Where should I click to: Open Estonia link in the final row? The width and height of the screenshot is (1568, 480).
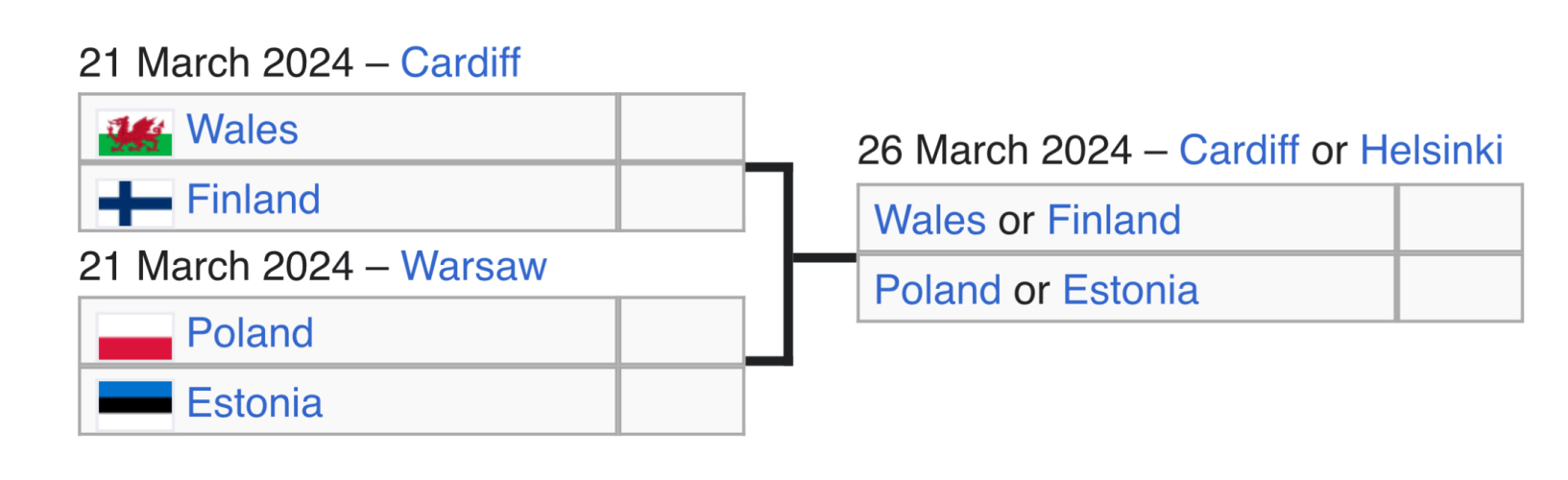[x=1130, y=290]
